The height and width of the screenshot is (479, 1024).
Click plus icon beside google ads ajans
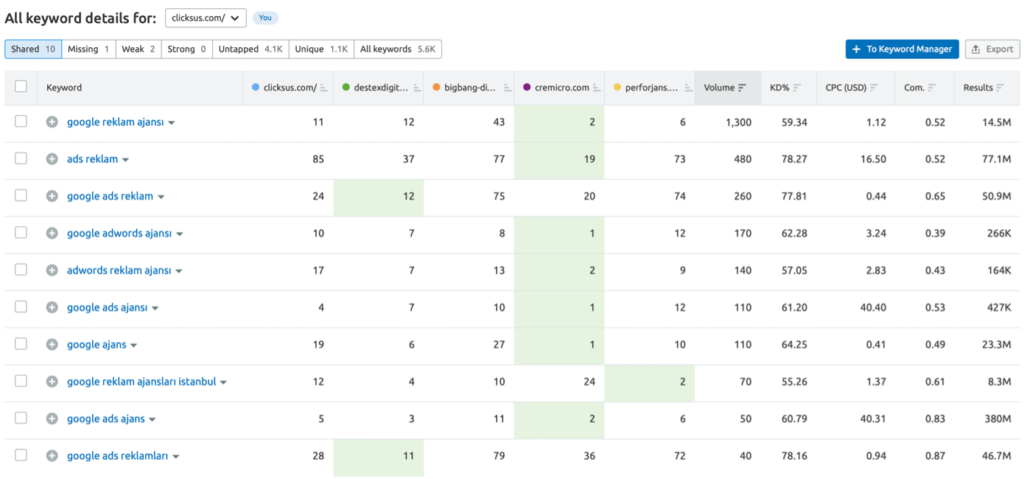[x=52, y=419]
